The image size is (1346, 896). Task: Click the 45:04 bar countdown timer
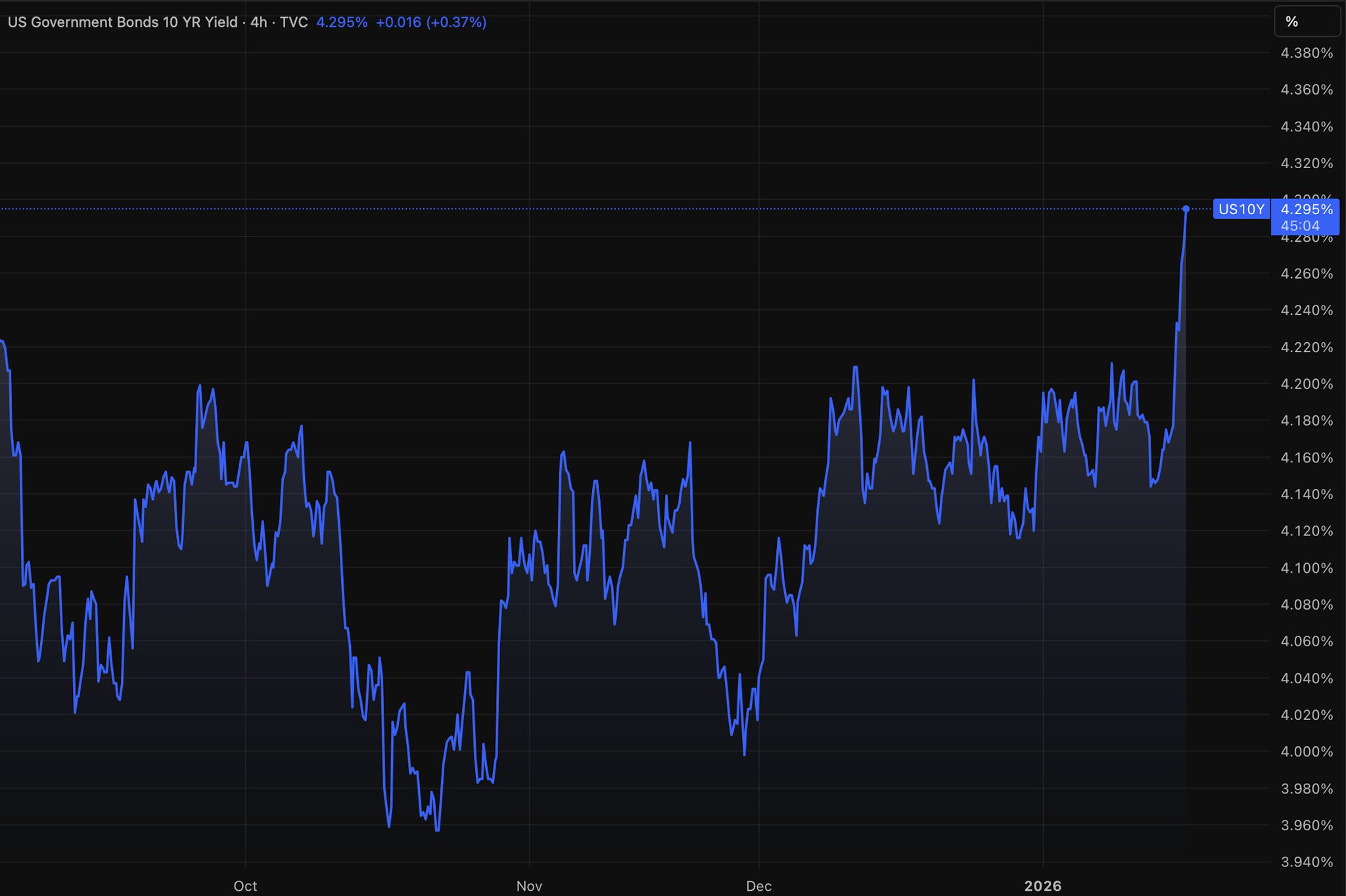tap(1300, 226)
